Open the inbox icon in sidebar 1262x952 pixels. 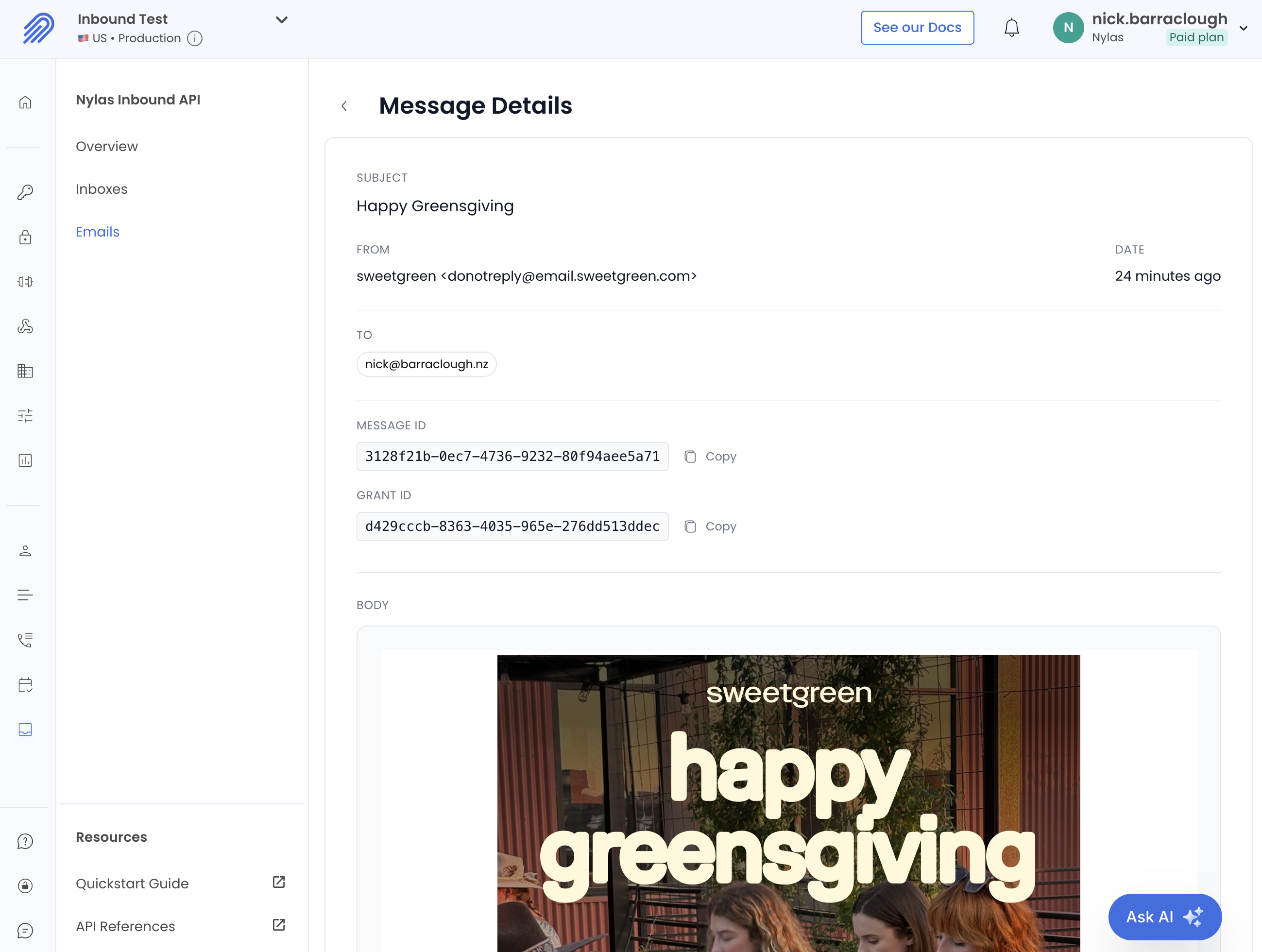point(25,729)
